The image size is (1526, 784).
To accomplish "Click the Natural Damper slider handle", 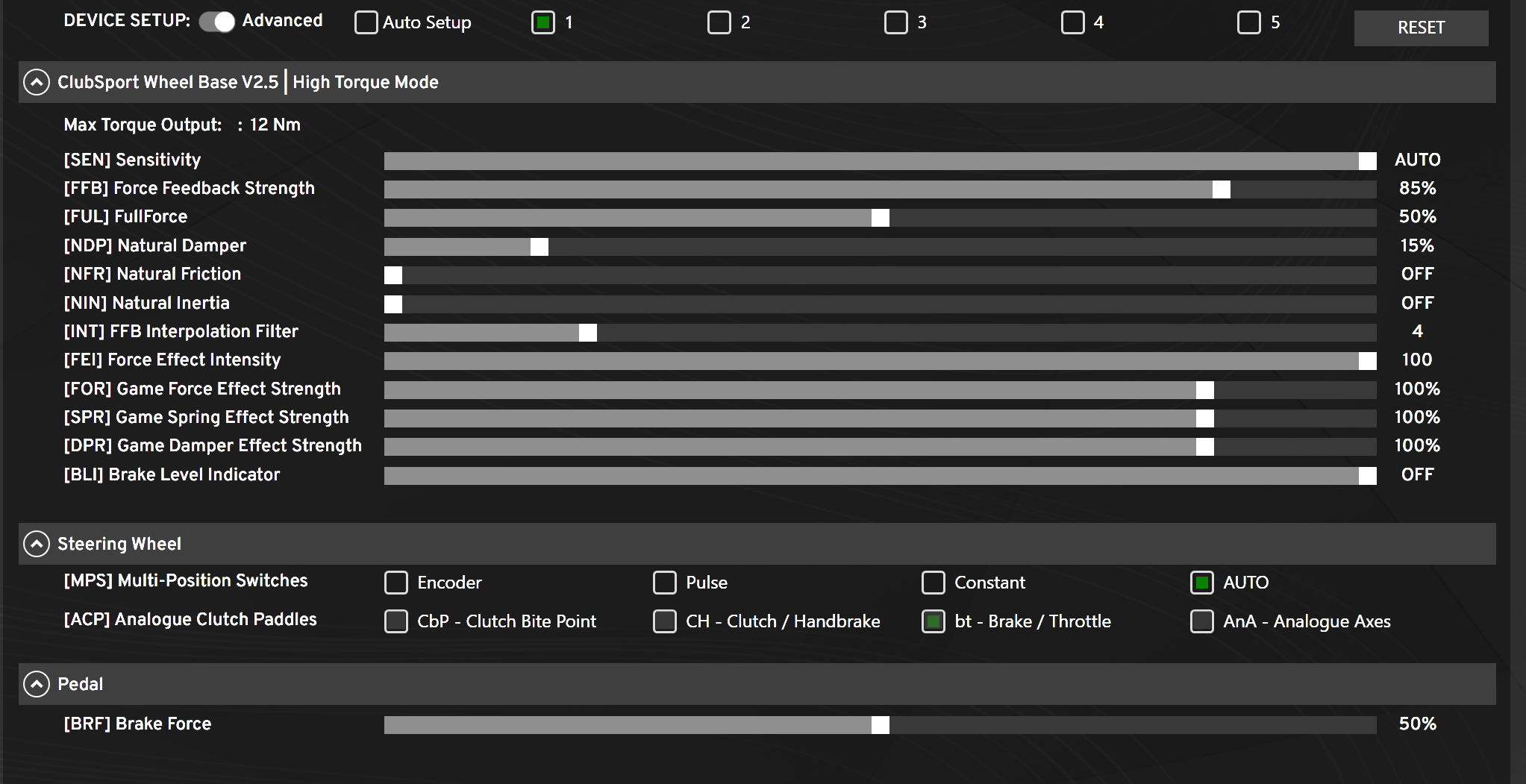I will (x=540, y=247).
